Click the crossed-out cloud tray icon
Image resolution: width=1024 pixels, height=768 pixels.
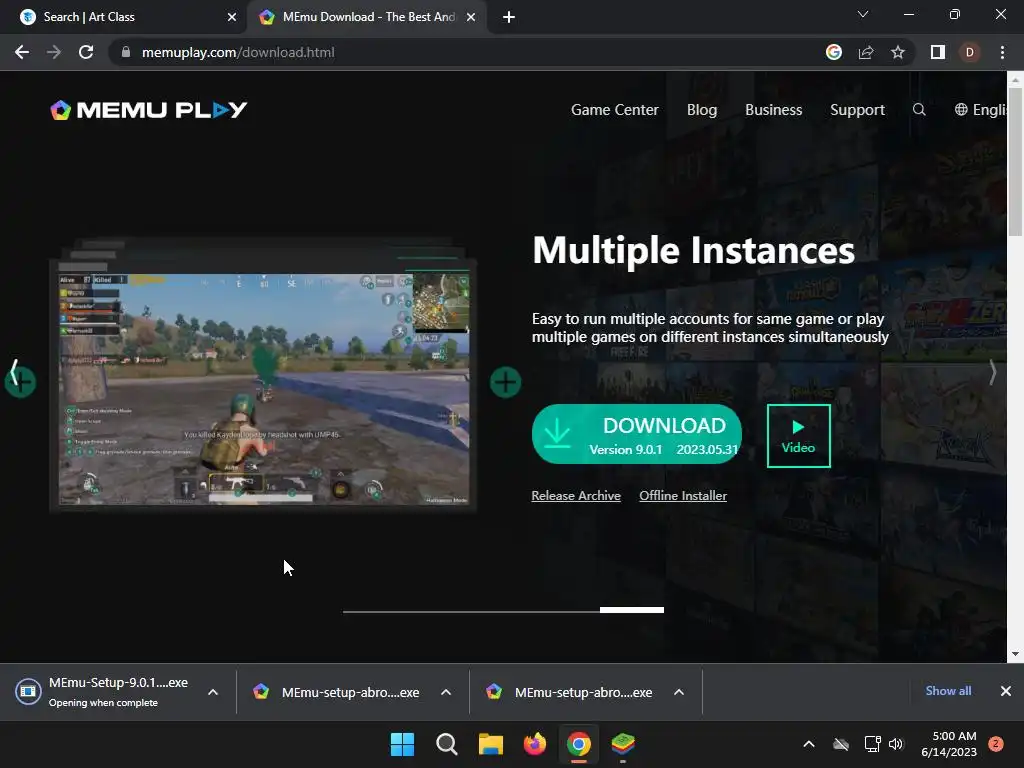[841, 744]
